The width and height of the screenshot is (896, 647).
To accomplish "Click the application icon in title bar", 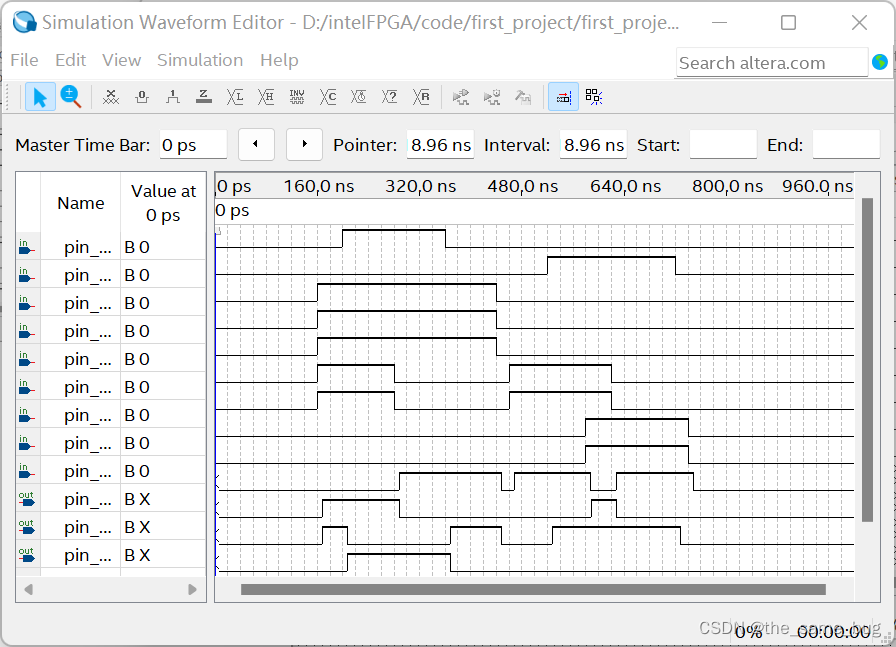I will [25, 22].
